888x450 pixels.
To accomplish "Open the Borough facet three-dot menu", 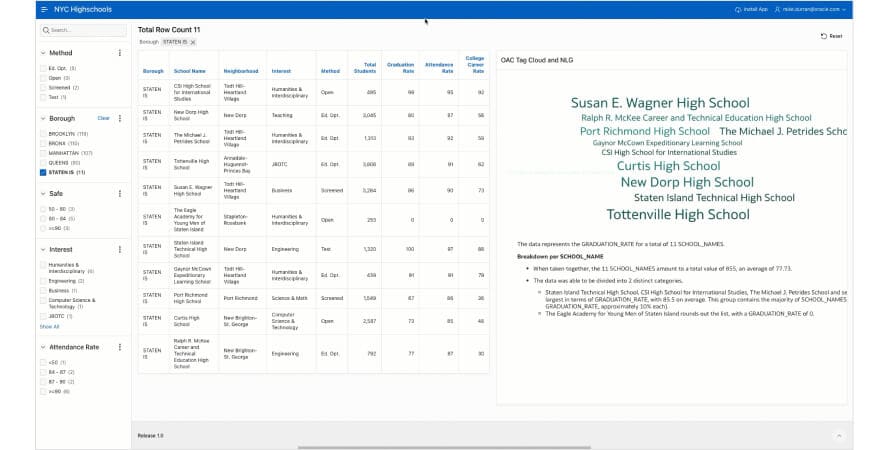I will tap(120, 118).
